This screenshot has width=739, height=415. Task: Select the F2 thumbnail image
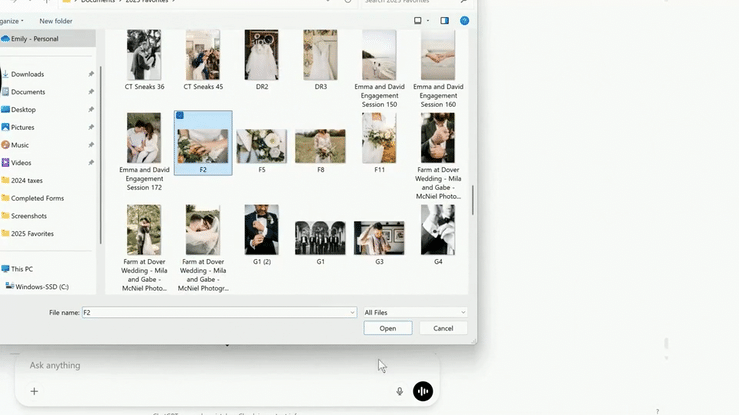point(203,146)
